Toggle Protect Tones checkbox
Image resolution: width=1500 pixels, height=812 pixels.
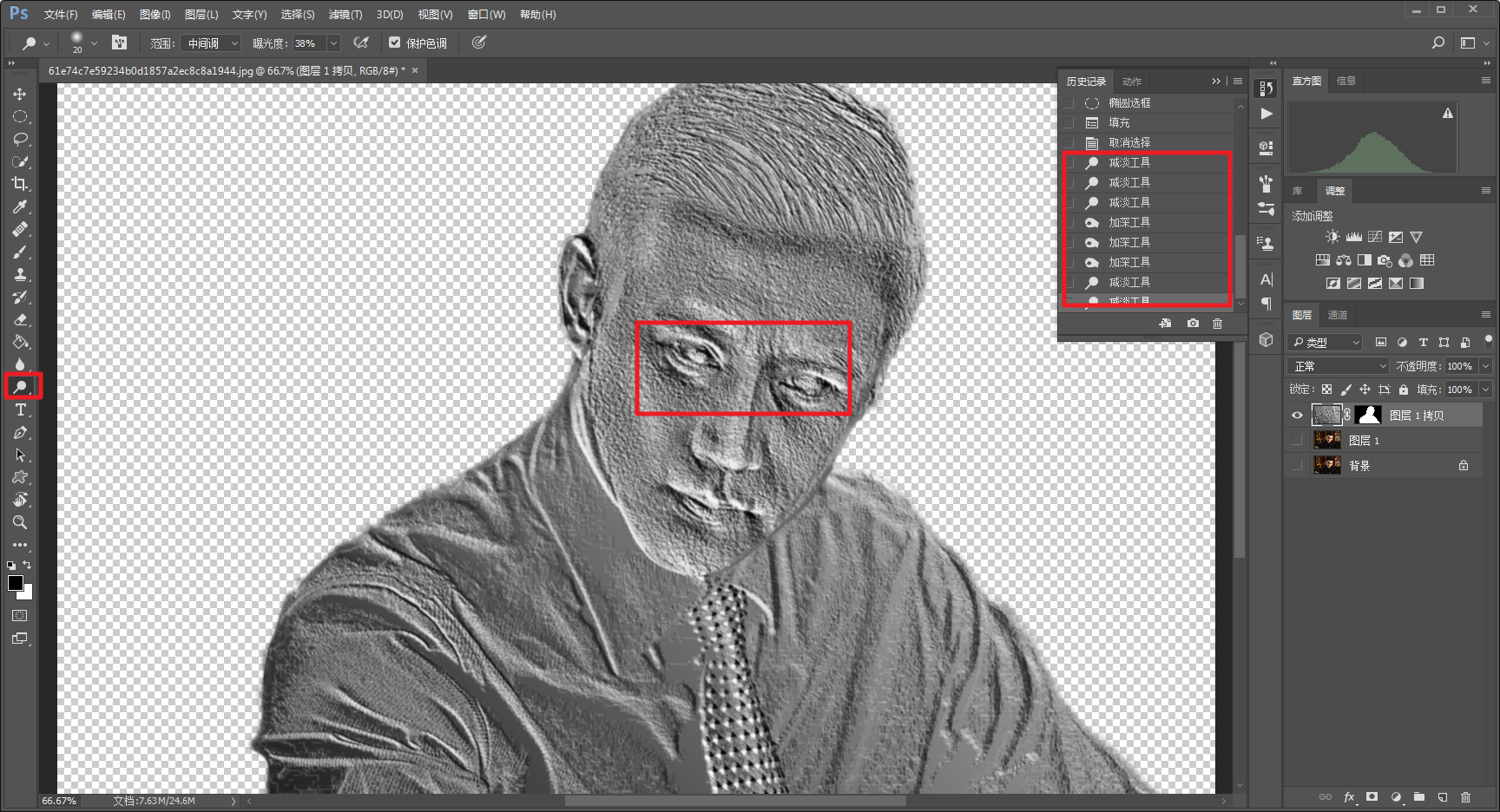[394, 43]
